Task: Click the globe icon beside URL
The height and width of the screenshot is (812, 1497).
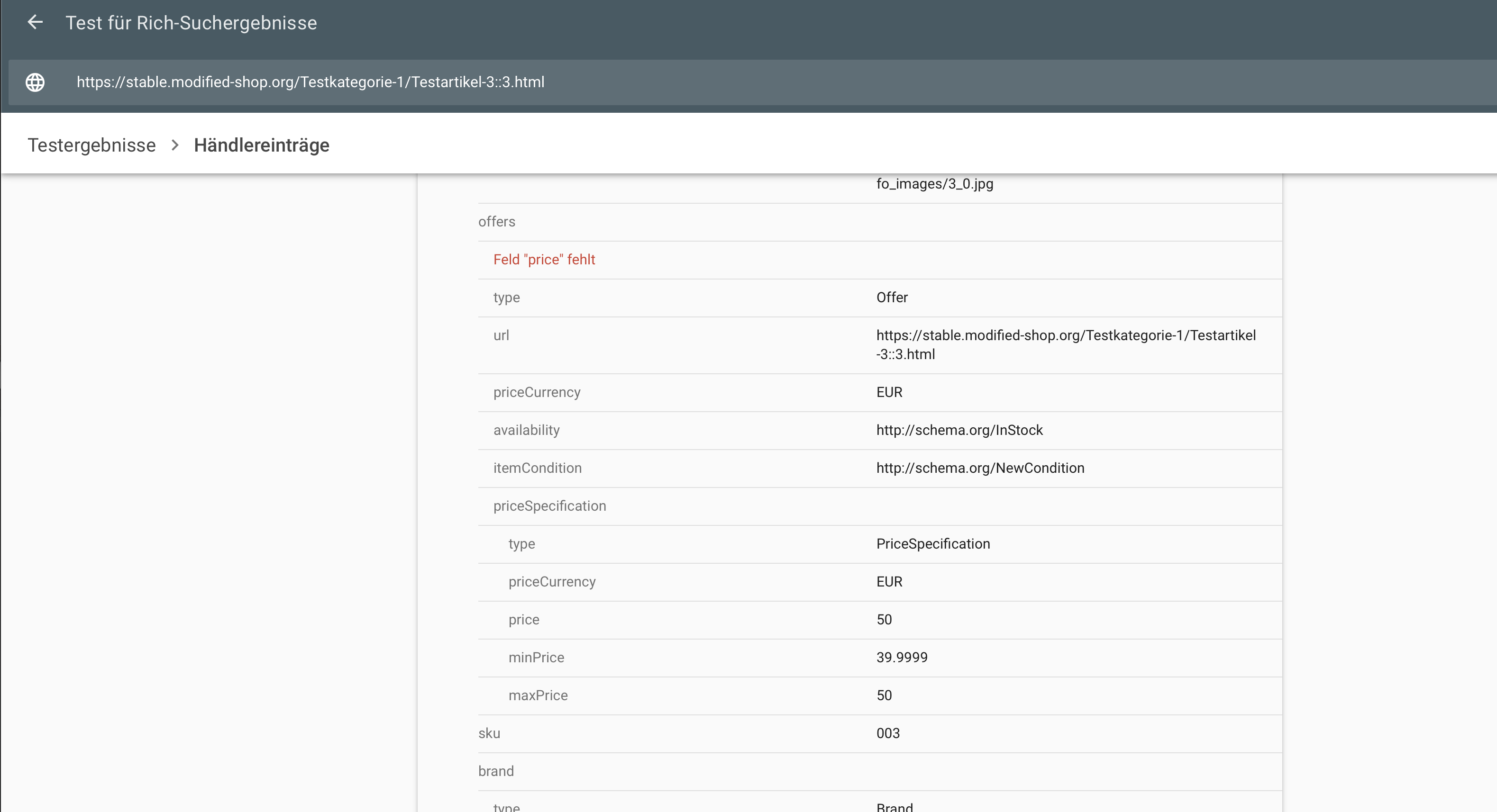Action: (35, 82)
